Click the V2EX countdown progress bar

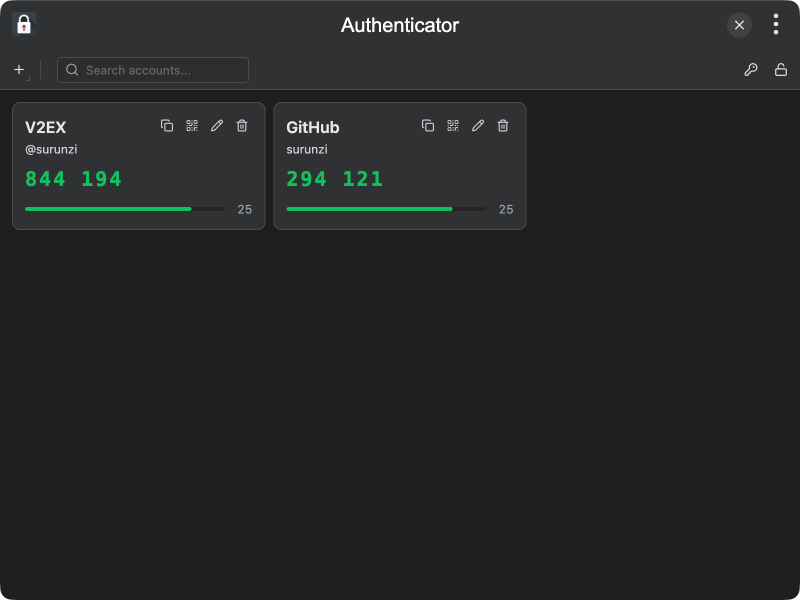(x=124, y=209)
